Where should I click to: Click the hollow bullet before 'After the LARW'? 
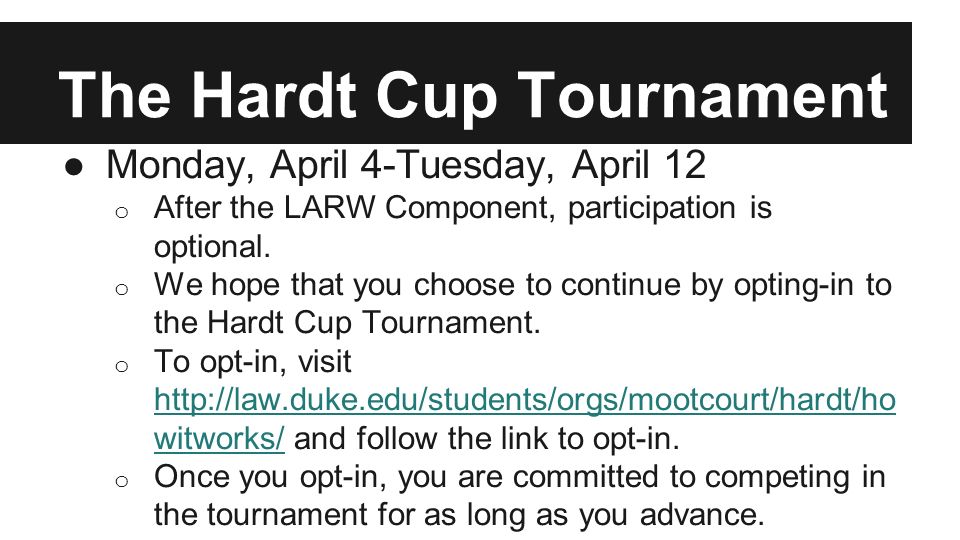(122, 212)
